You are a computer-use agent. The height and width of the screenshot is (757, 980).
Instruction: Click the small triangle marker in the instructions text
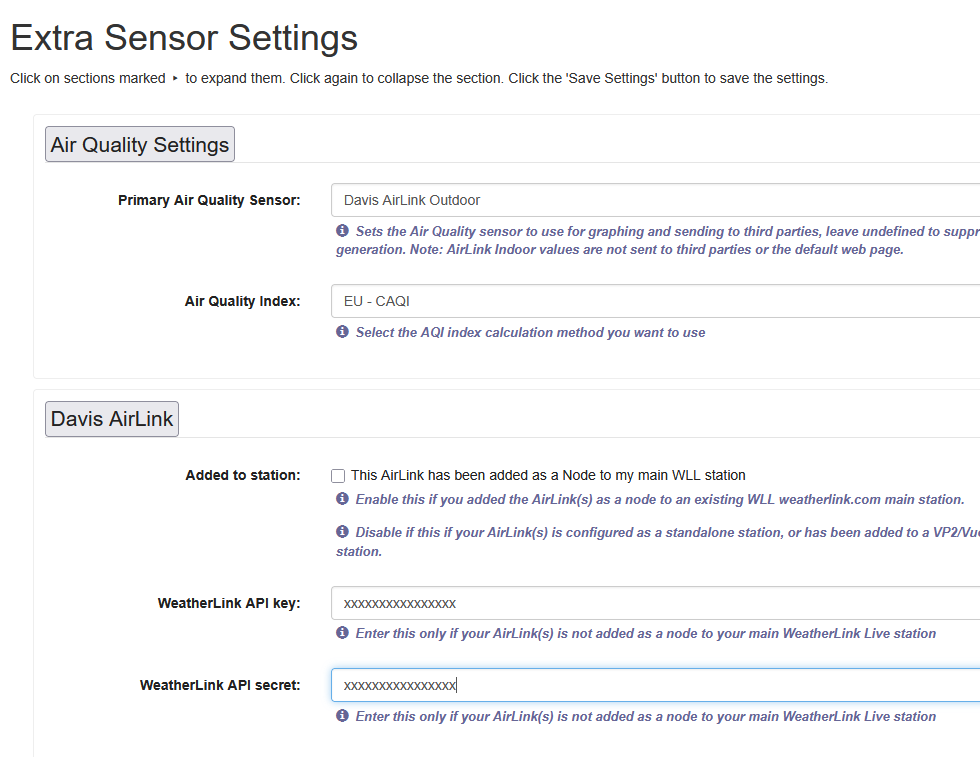(x=176, y=78)
